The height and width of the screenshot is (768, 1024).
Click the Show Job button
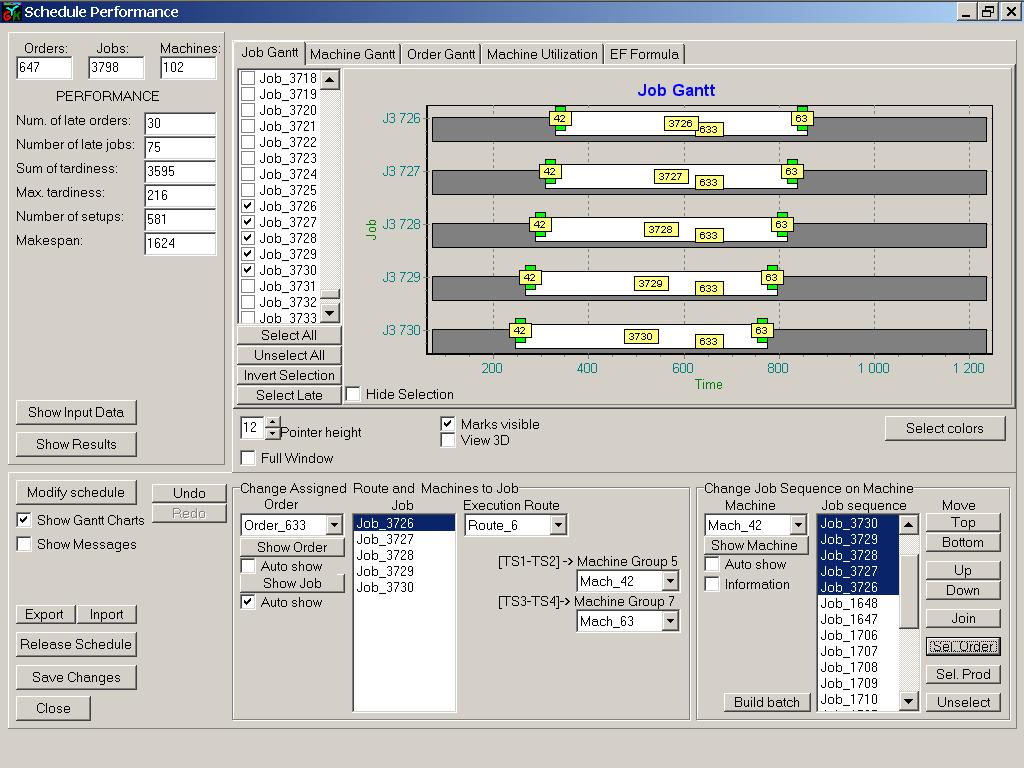click(292, 583)
